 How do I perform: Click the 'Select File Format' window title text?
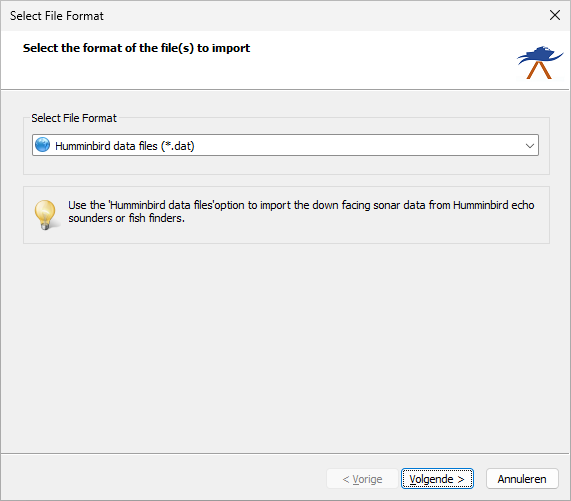point(57,16)
